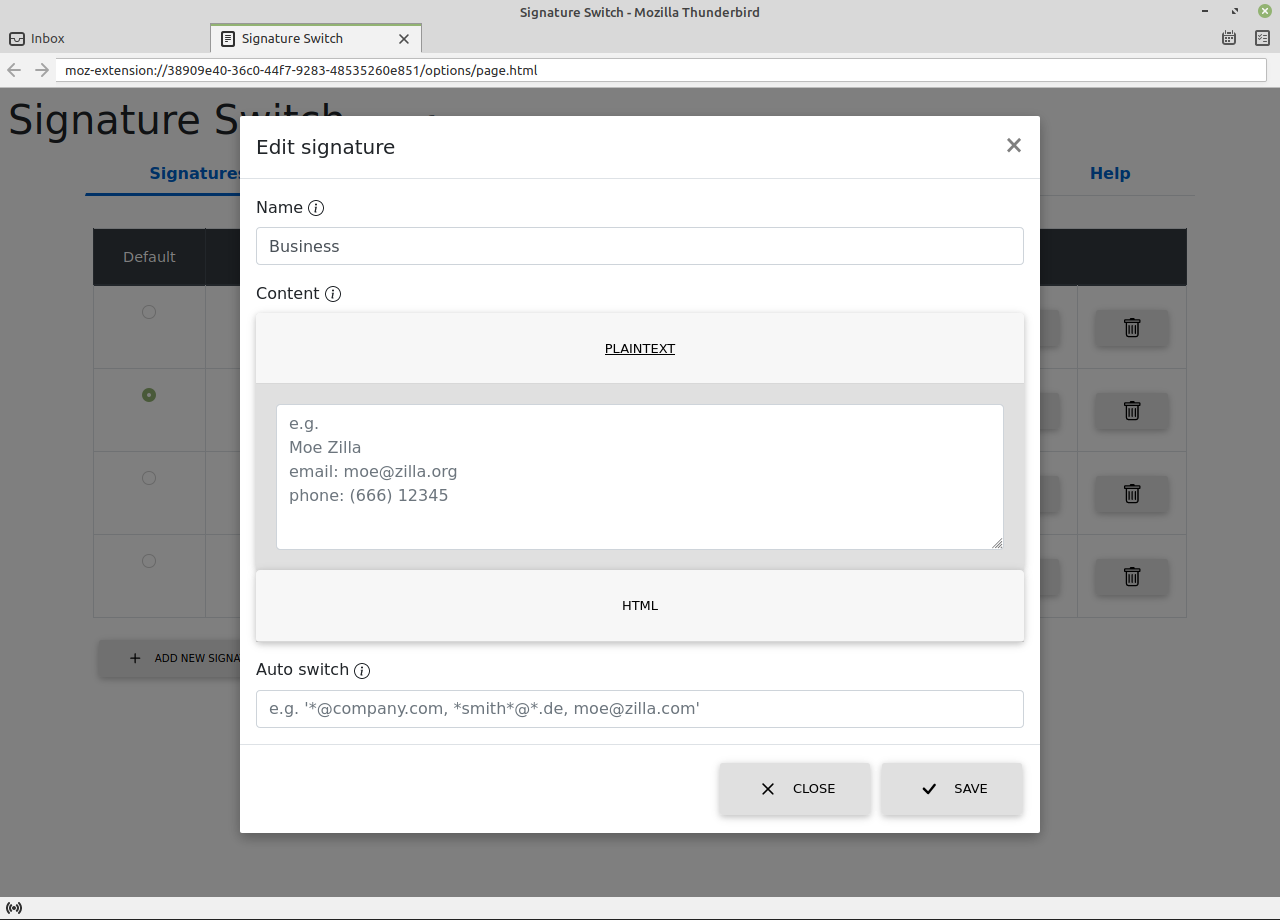Select the Signature Switch tab
This screenshot has height=920, width=1280.
[316, 39]
